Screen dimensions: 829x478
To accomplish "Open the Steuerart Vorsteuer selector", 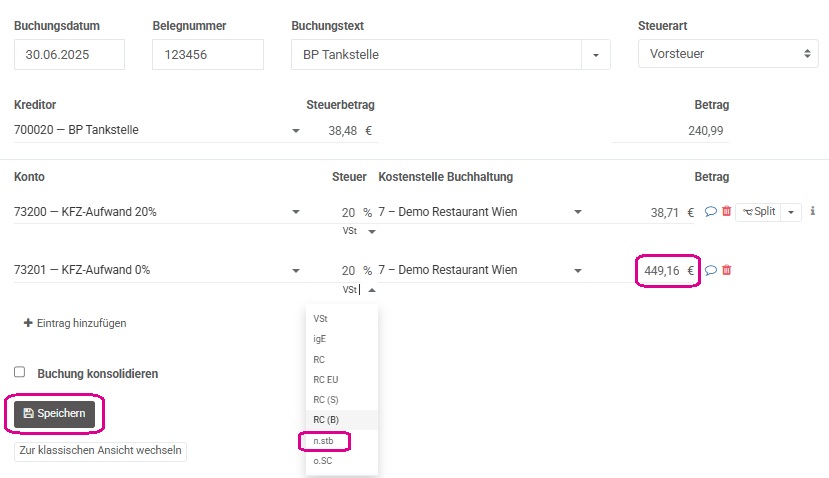I will pyautogui.click(x=728, y=54).
